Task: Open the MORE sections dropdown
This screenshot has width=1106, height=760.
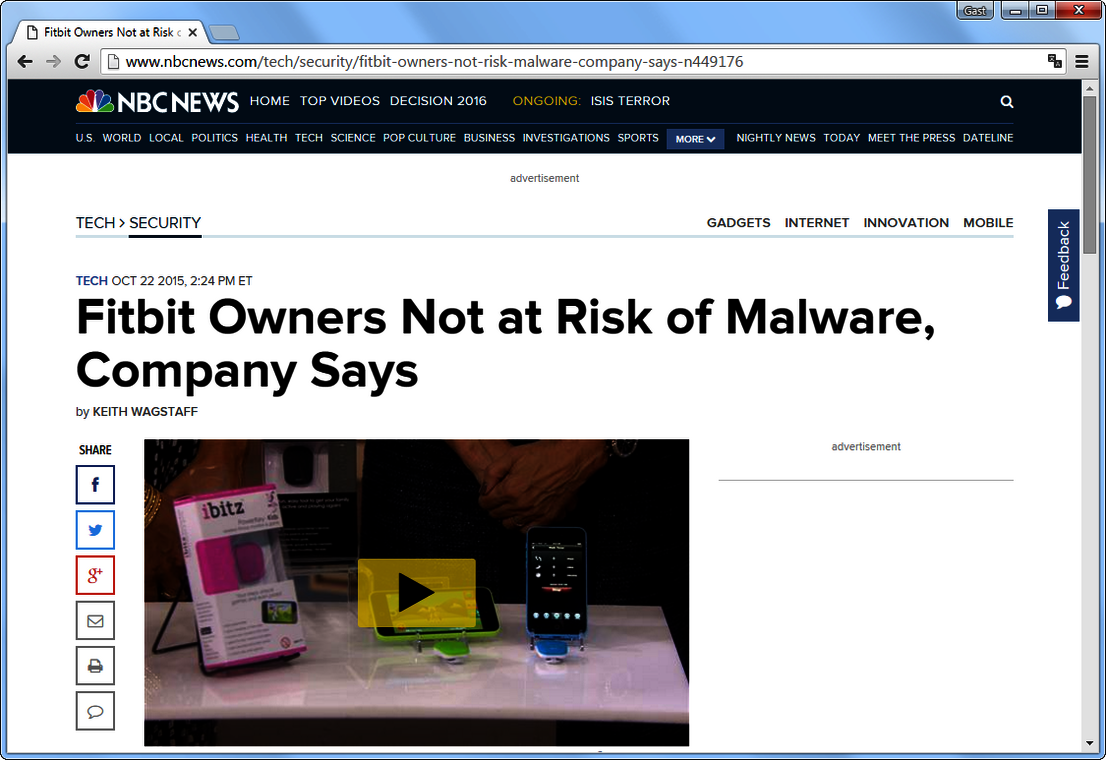Action: point(694,138)
